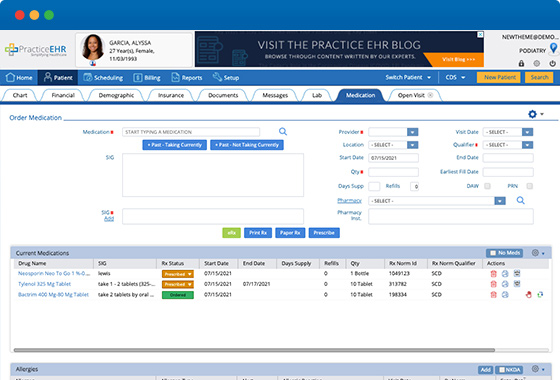
Task: Click Alyssa Garcia's patient photo
Action: [x=92, y=47]
